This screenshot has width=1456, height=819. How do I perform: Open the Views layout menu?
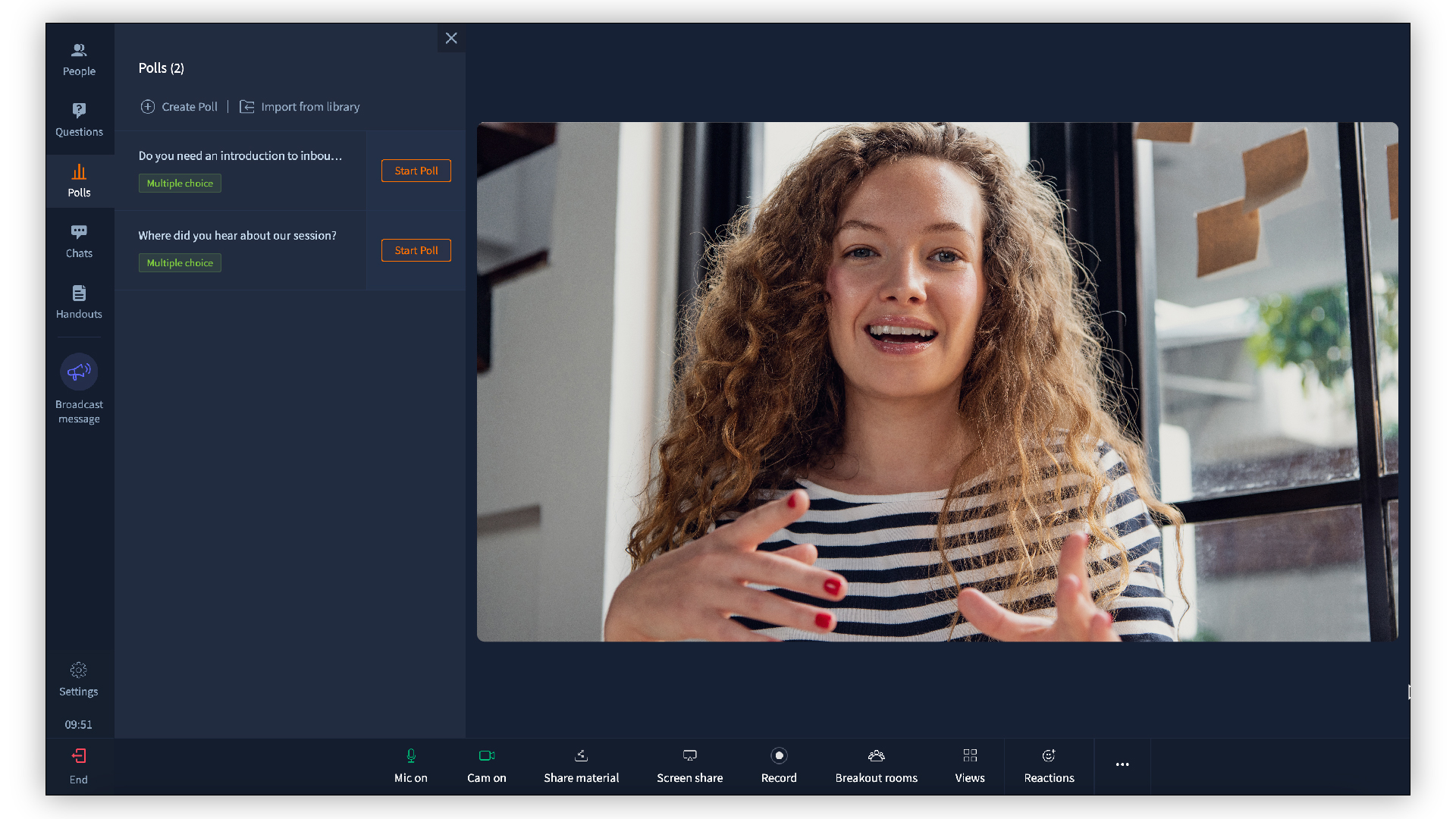tap(969, 765)
